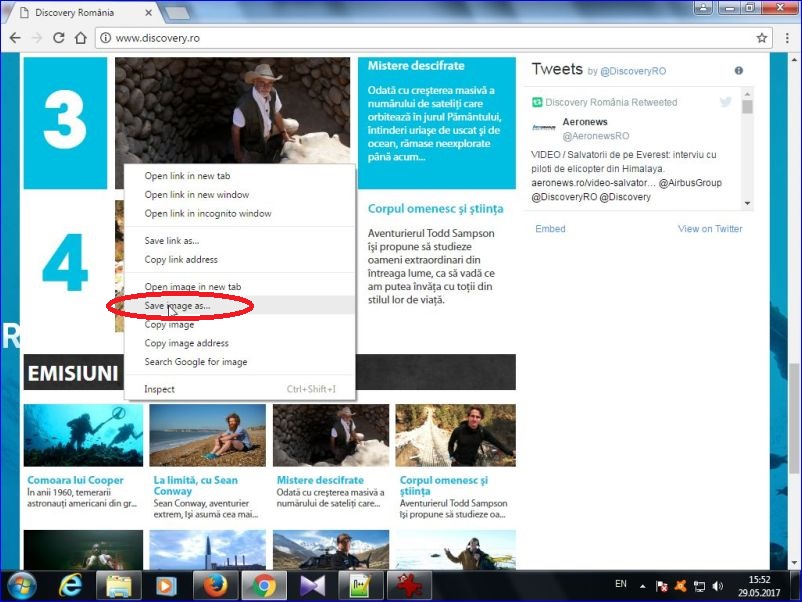
Task: Open Internet Explorer from the taskbar
Action: (x=71, y=585)
